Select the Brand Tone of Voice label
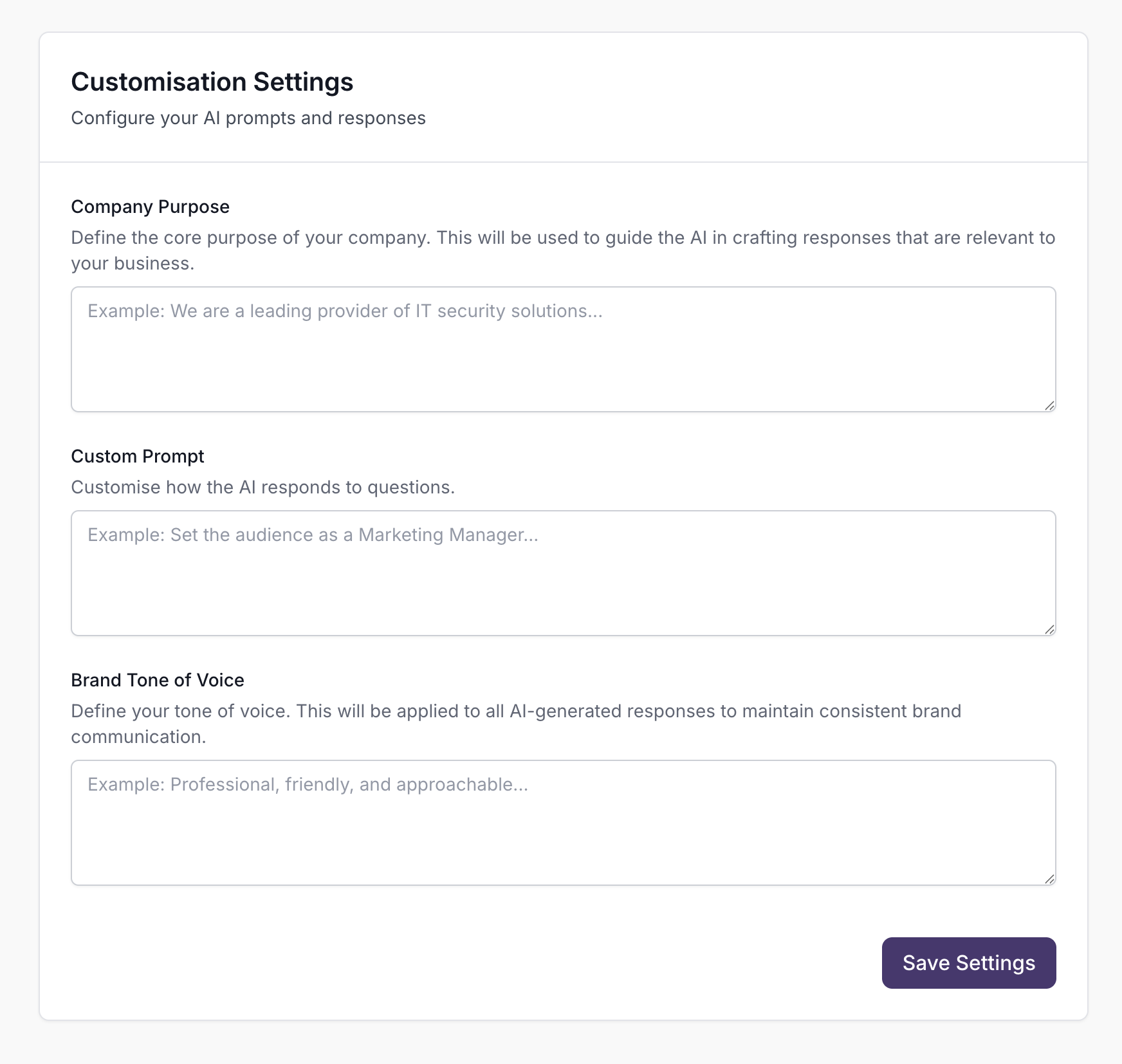The height and width of the screenshot is (1064, 1122). point(158,681)
